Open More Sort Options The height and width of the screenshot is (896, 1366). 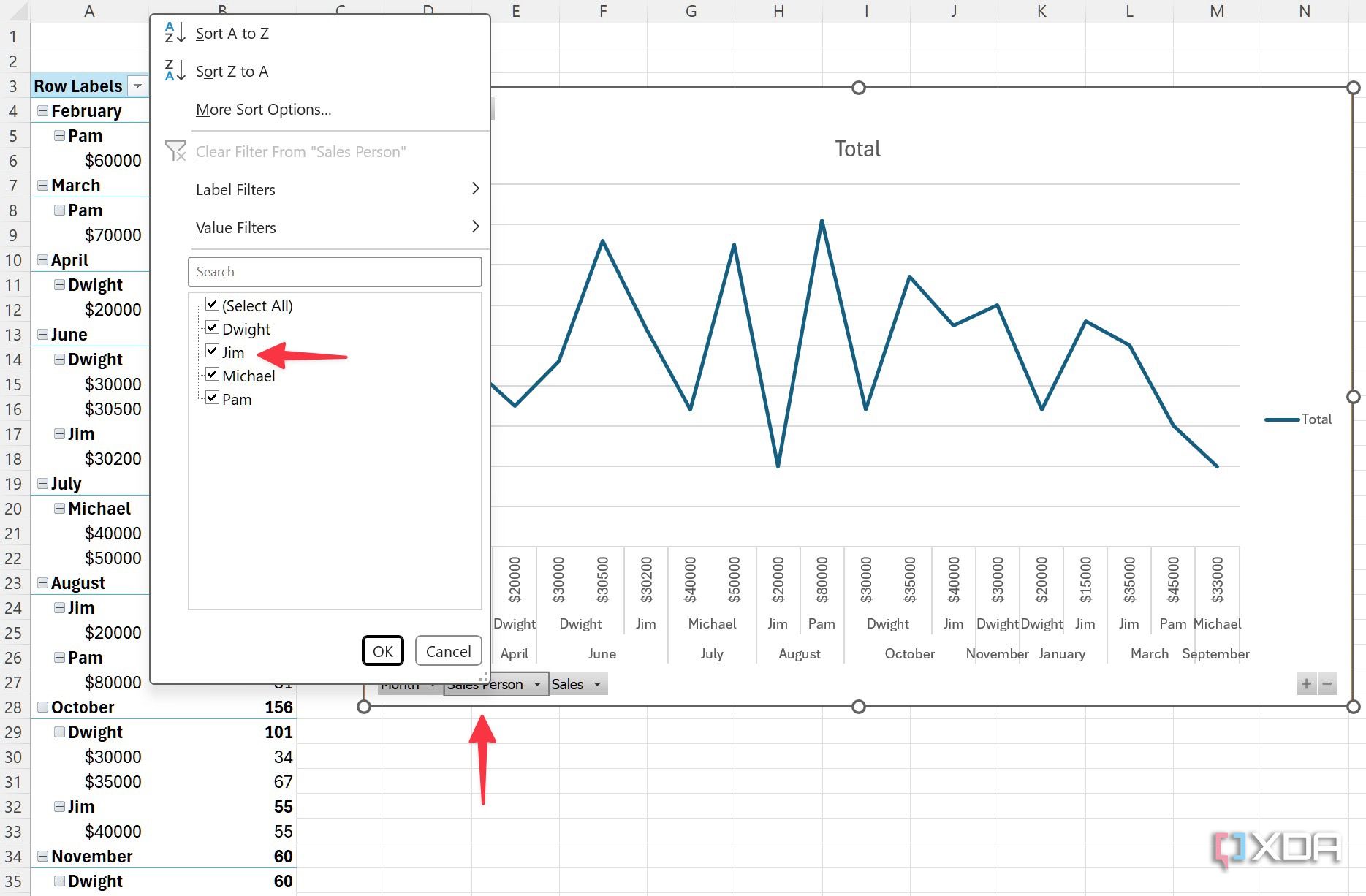tap(263, 110)
